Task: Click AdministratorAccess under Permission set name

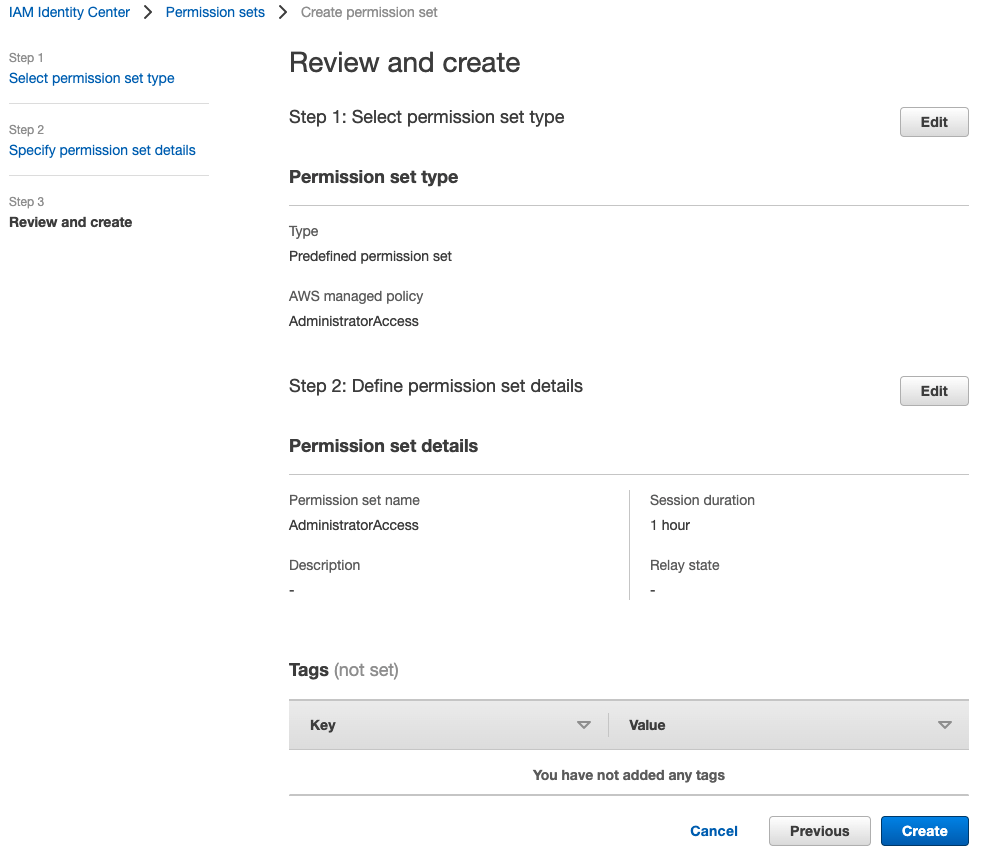Action: pyautogui.click(x=353, y=525)
